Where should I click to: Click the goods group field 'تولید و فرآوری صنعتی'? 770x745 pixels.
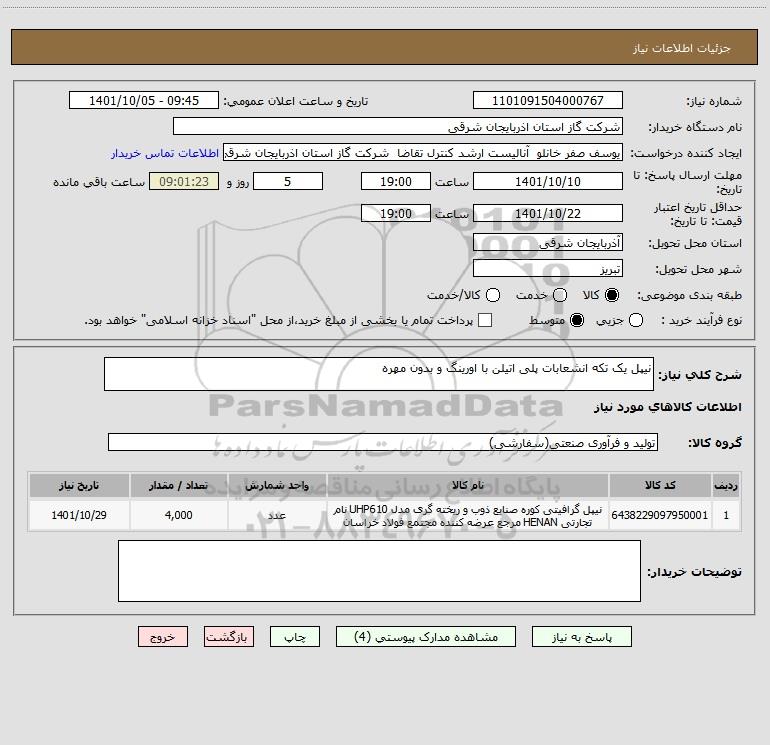point(383,442)
